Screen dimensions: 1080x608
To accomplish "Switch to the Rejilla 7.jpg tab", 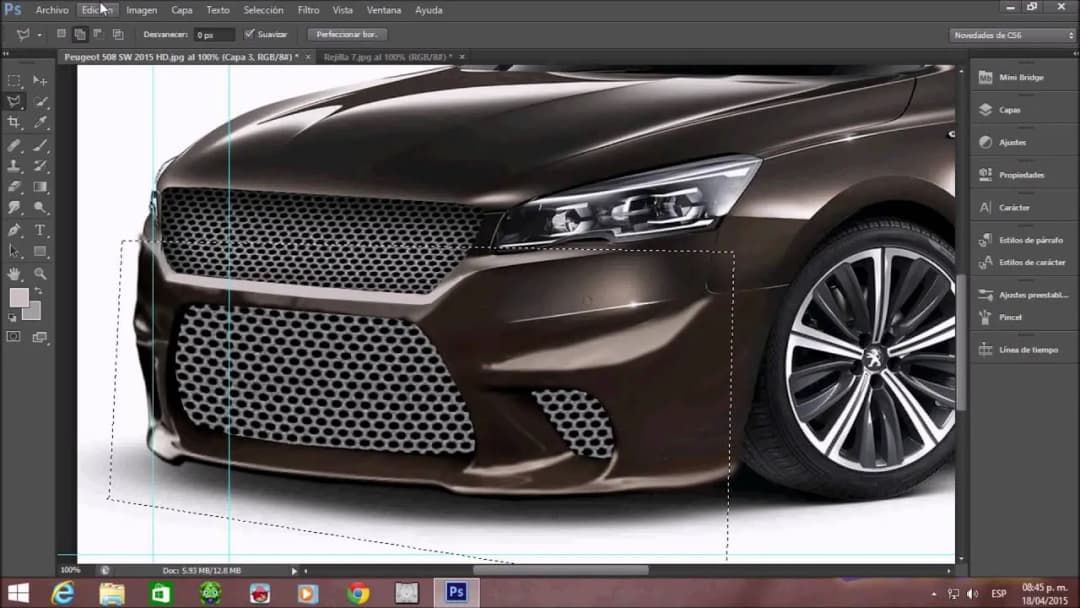I will click(385, 57).
